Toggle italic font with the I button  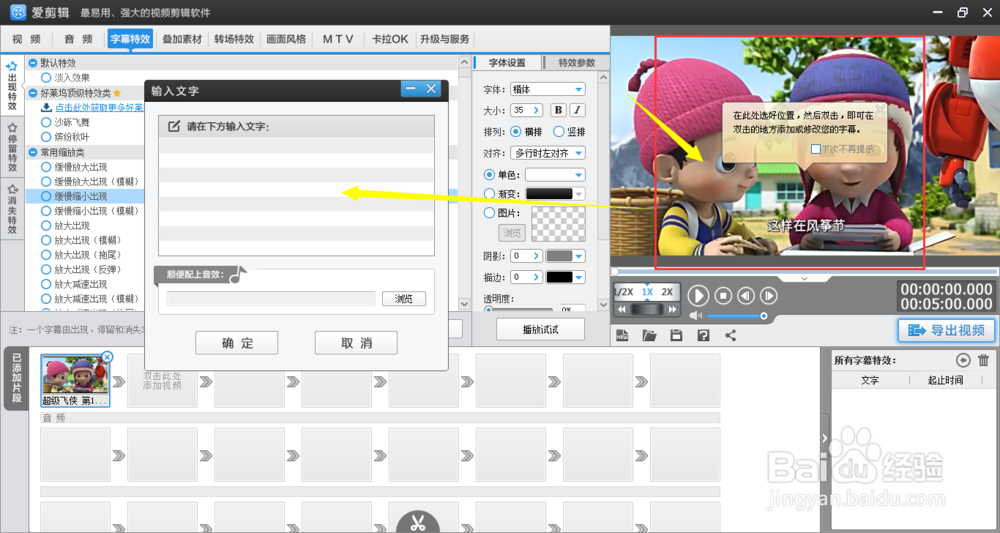coord(577,110)
